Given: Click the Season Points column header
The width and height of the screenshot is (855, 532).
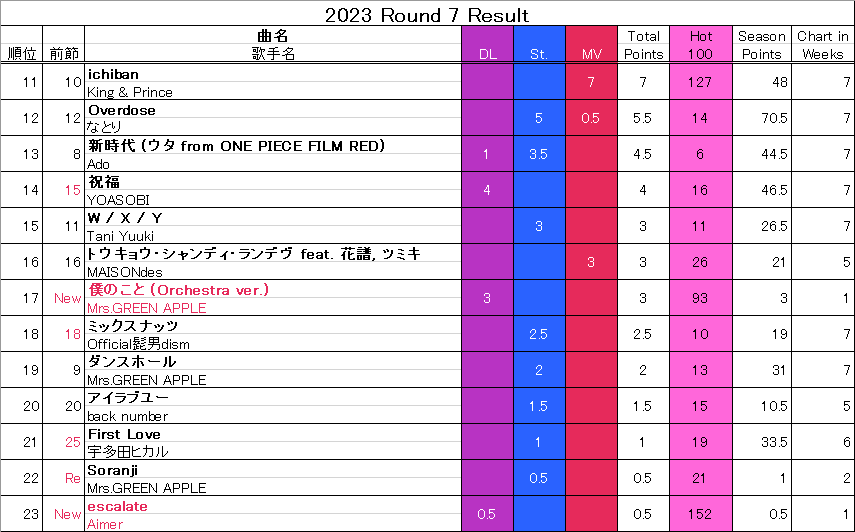Looking at the screenshot, I should point(762,44).
